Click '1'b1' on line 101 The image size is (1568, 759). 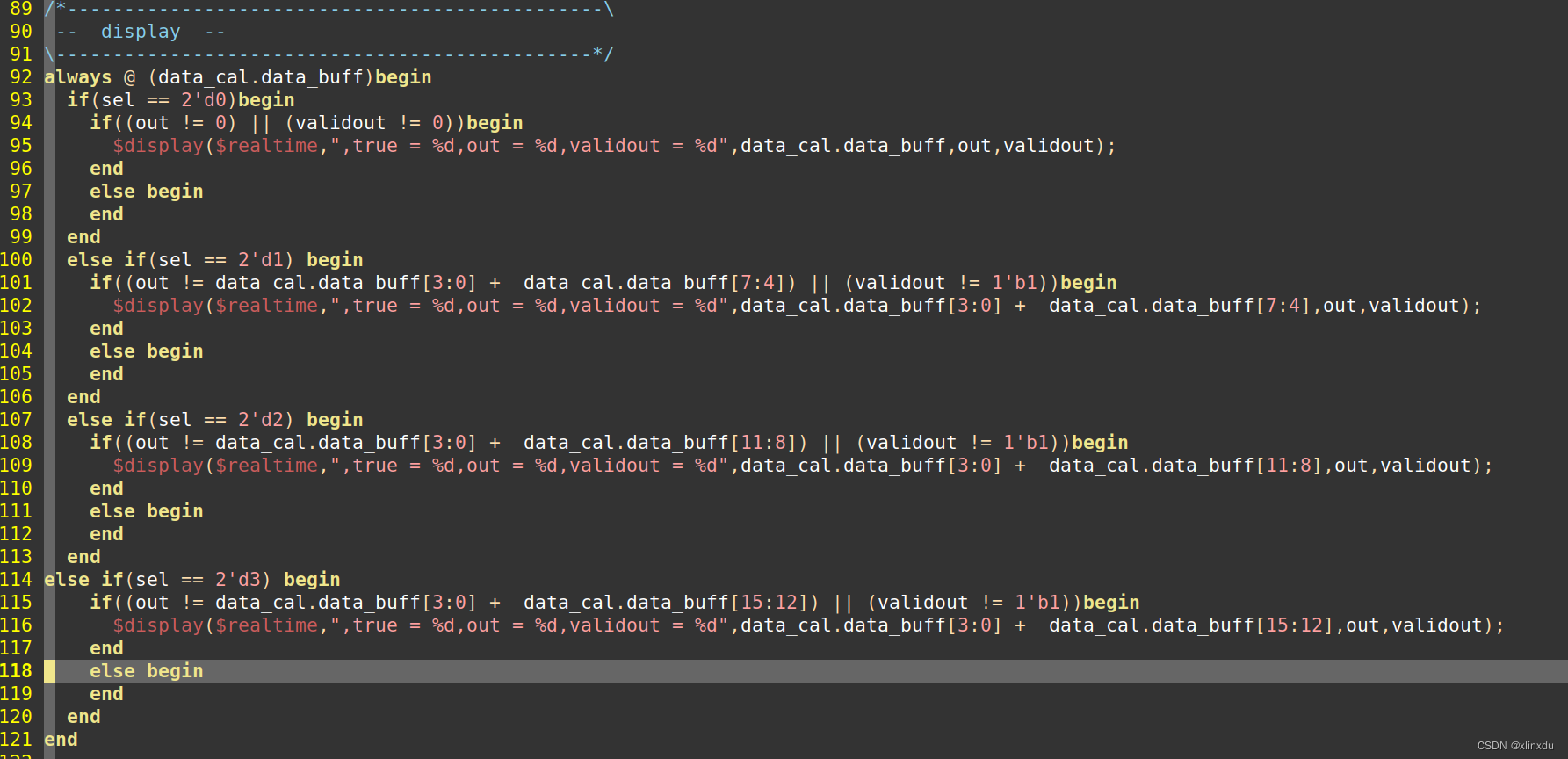pyautogui.click(x=1015, y=283)
